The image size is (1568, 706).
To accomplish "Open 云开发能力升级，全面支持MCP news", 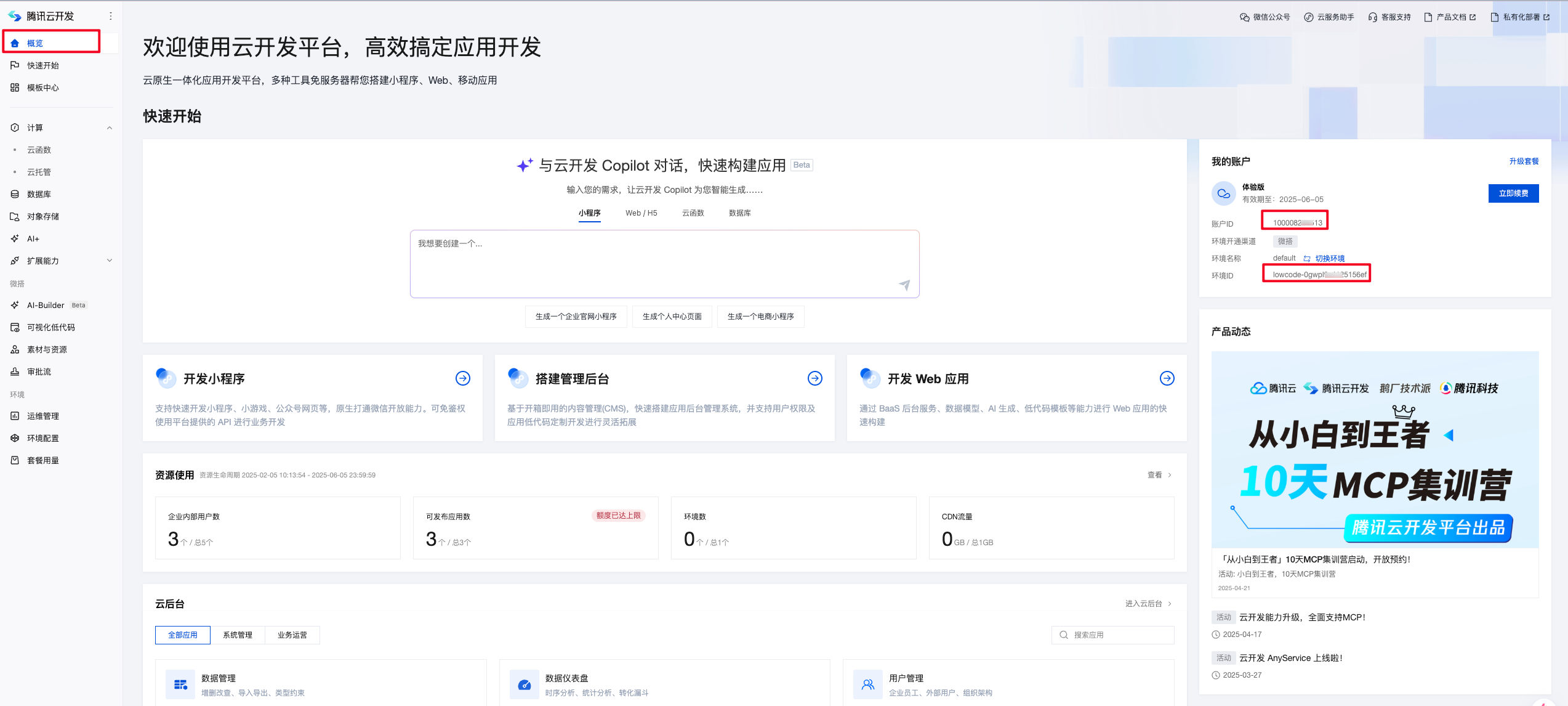I will point(1302,617).
